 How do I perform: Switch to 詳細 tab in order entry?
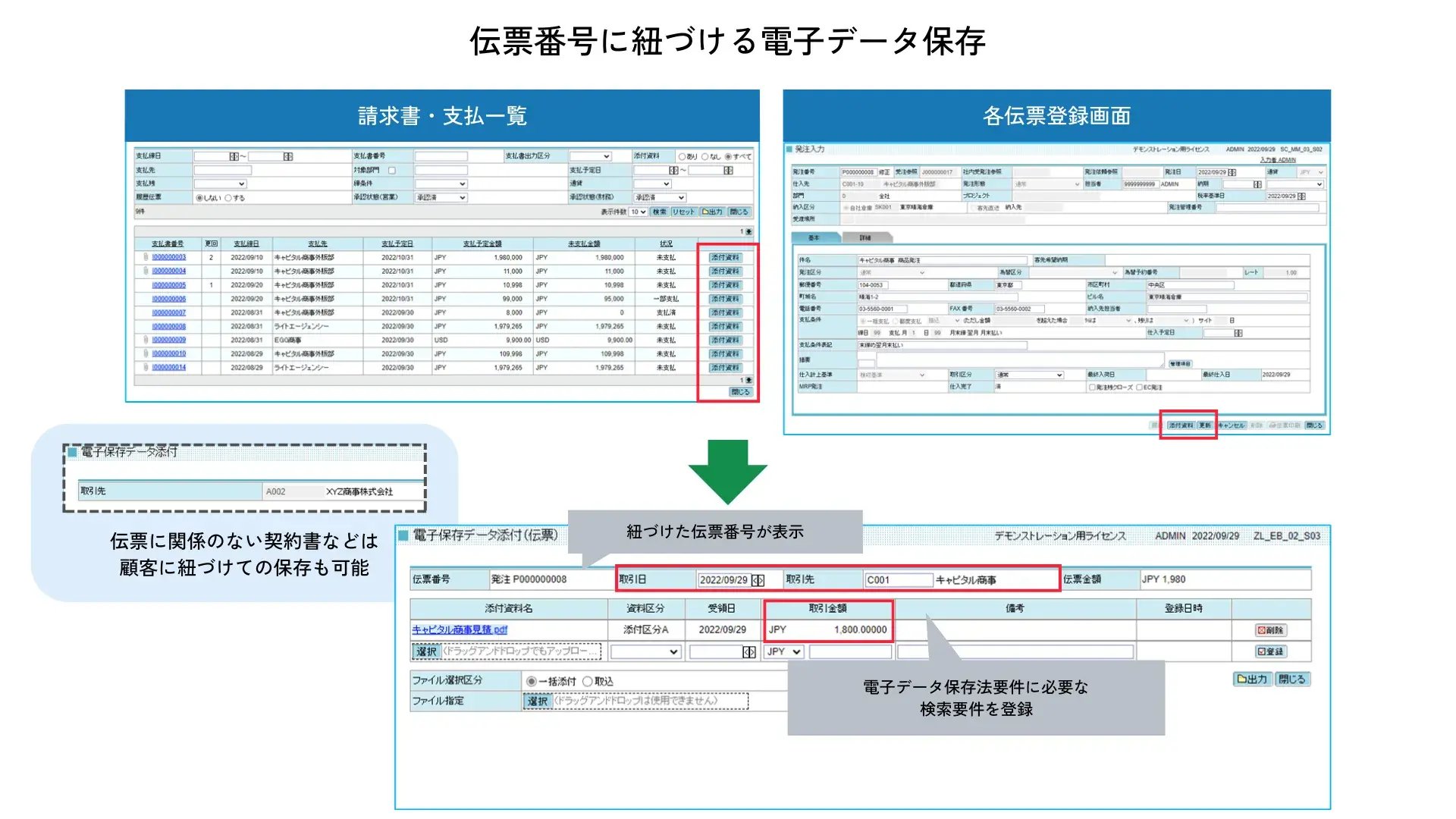click(865, 238)
